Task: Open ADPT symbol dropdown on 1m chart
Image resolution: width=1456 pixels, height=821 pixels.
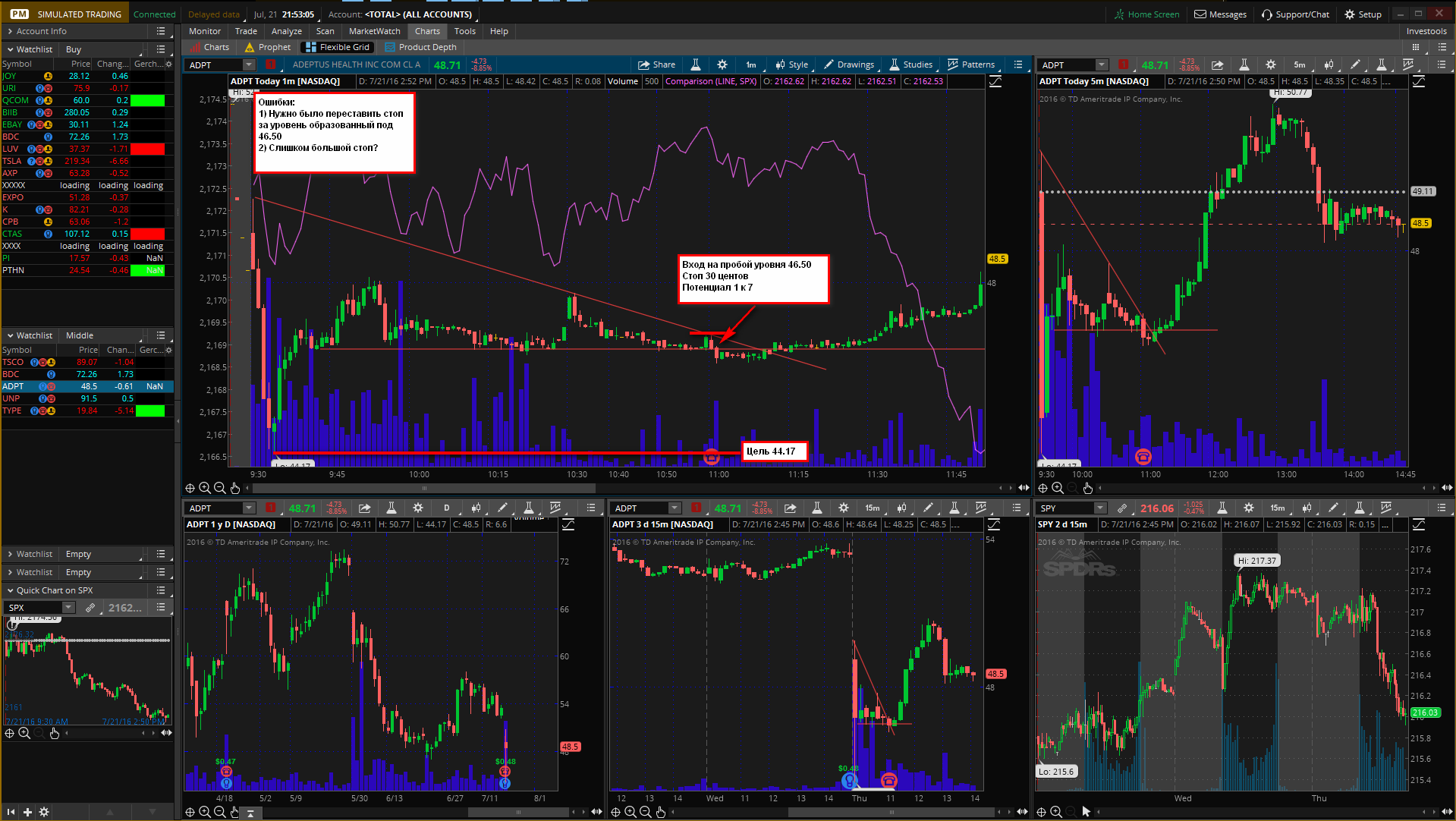Action: pyautogui.click(x=249, y=64)
